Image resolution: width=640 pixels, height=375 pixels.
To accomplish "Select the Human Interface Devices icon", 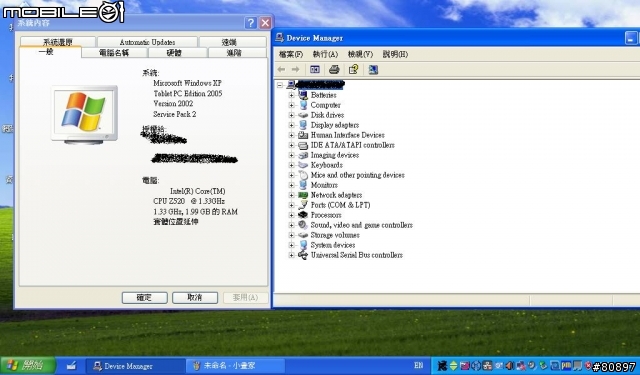I will [x=303, y=135].
